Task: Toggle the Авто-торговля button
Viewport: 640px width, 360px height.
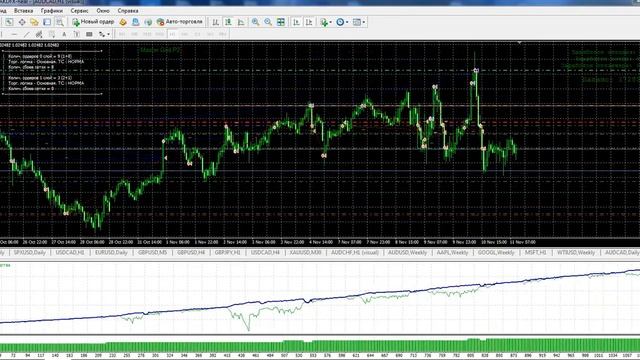Action: [180, 22]
